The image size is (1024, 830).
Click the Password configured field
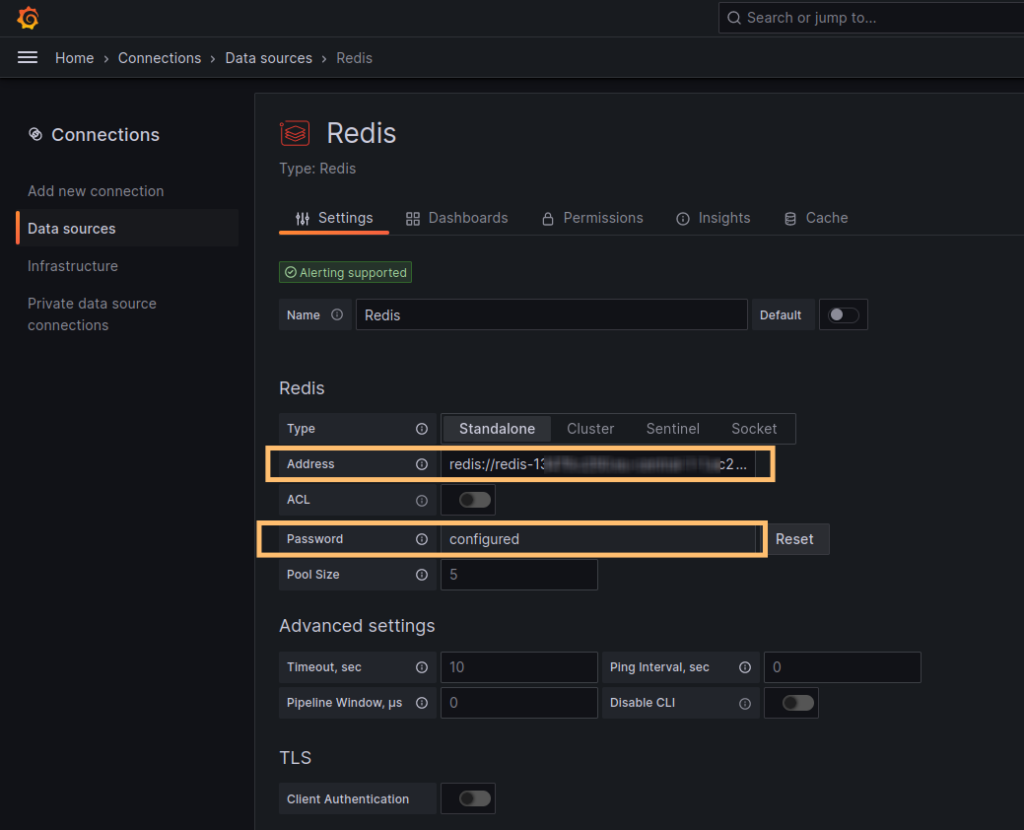pos(598,539)
